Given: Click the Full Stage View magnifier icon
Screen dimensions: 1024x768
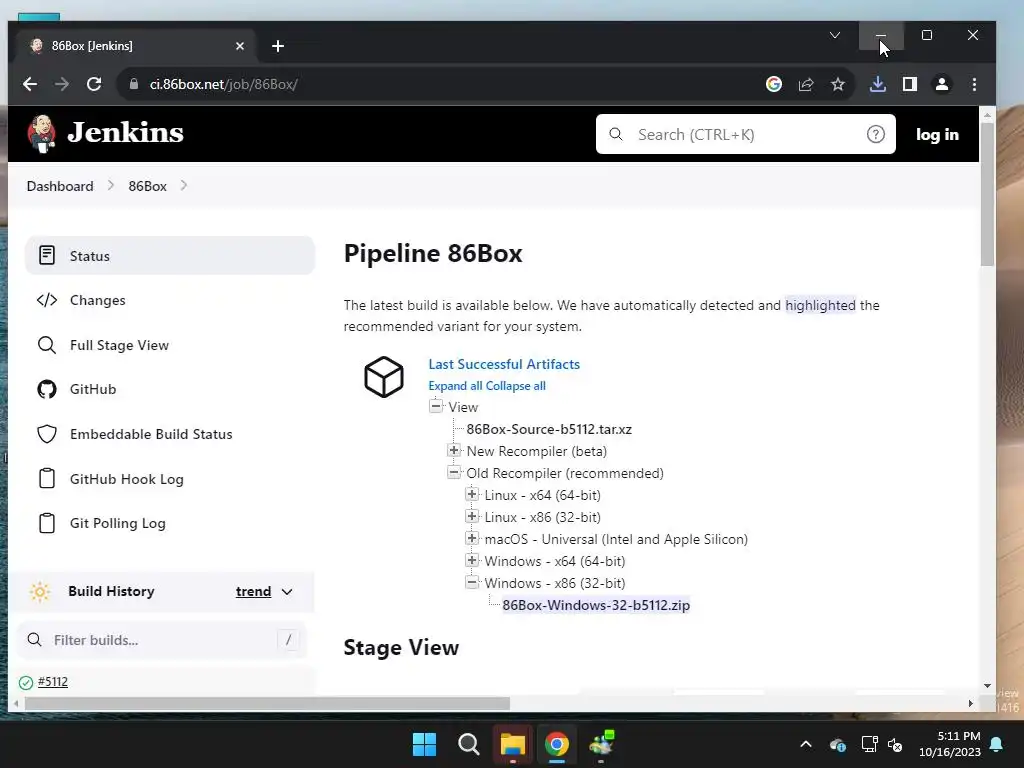Looking at the screenshot, I should coord(47,345).
